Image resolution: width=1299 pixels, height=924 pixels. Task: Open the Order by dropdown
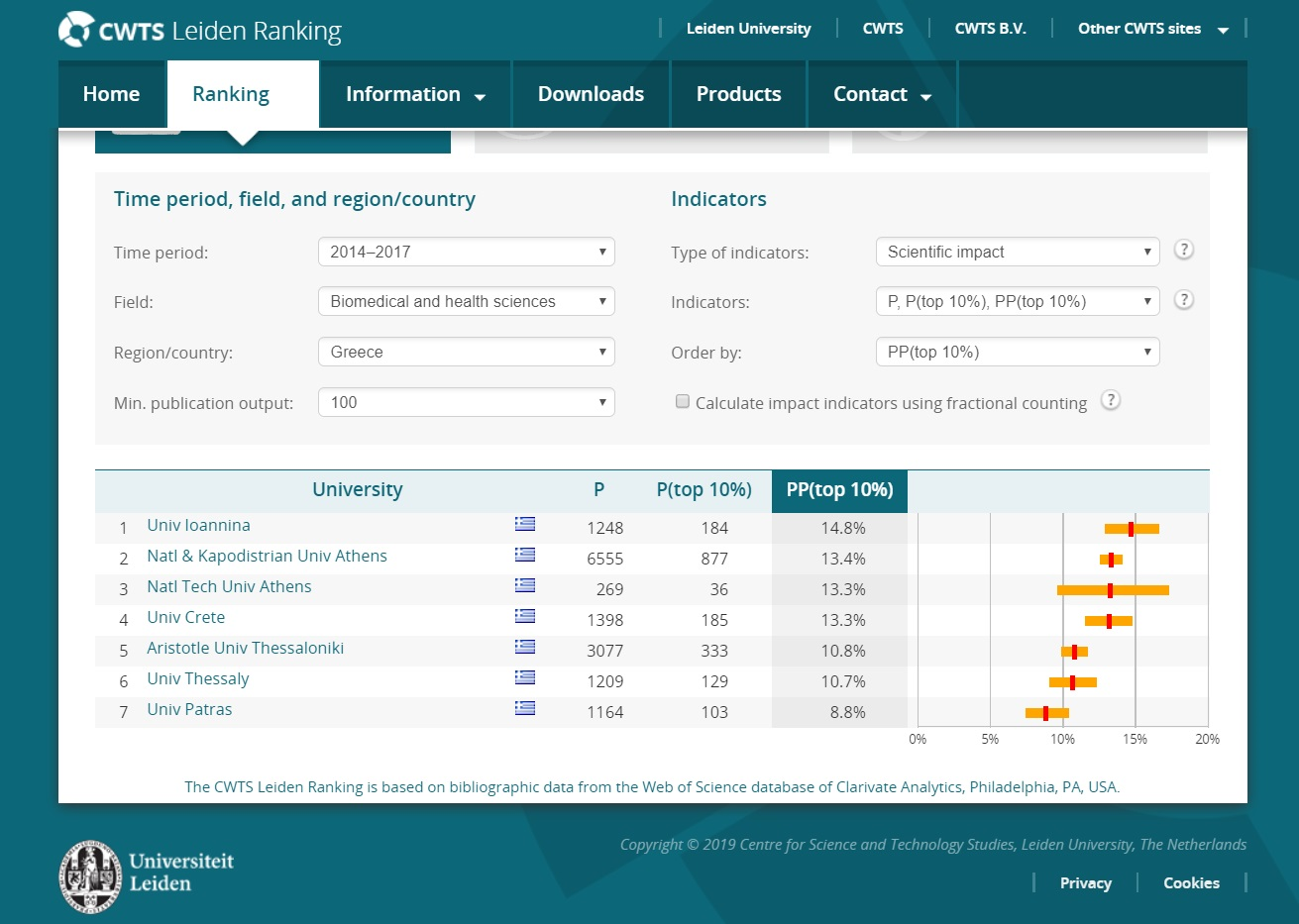coord(1018,352)
